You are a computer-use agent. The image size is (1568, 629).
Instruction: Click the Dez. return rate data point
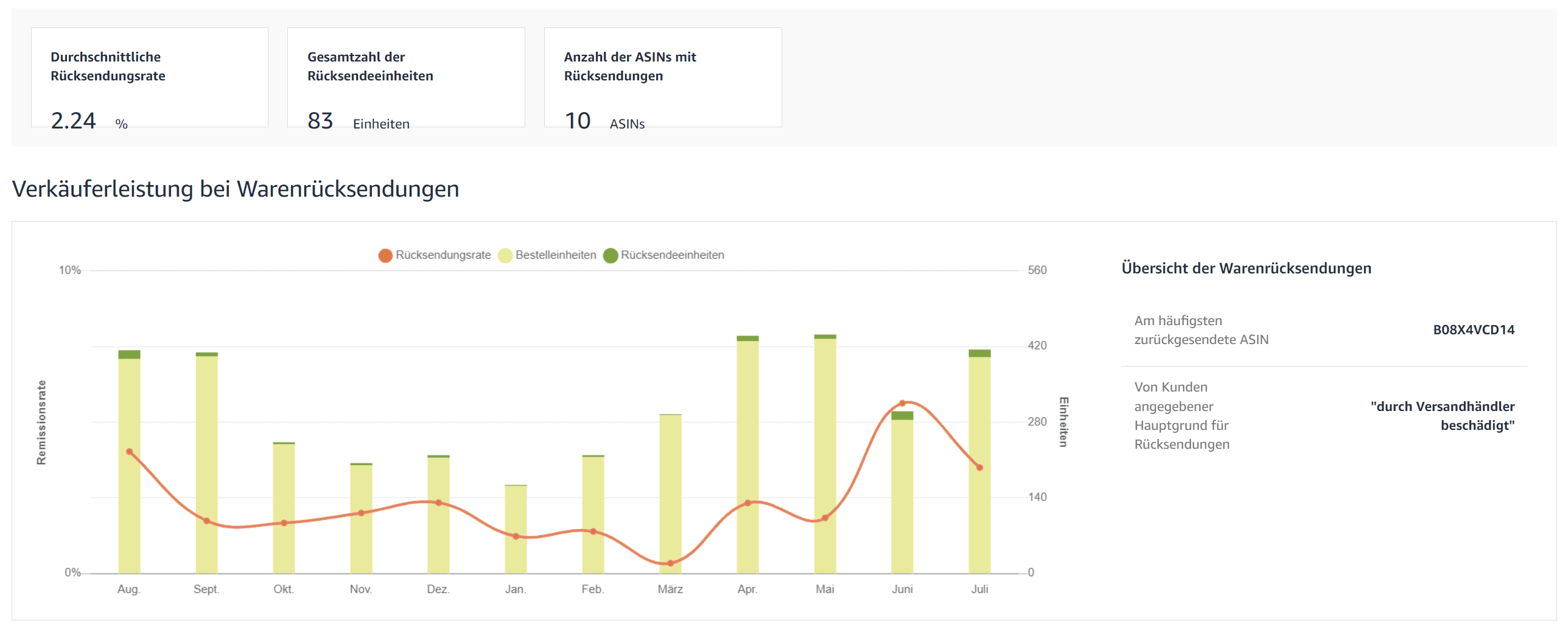pyautogui.click(x=438, y=503)
